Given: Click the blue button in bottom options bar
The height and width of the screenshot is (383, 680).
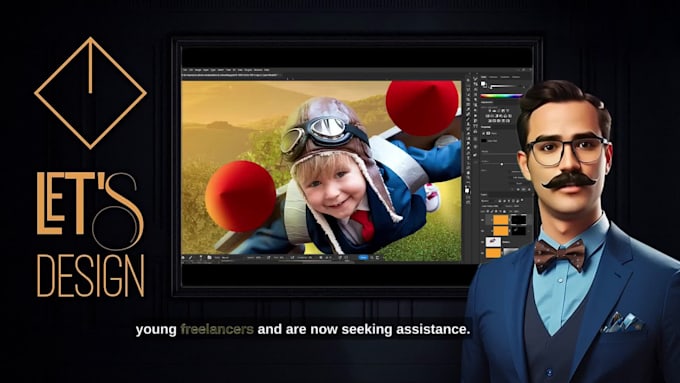Looking at the screenshot, I should [x=363, y=258].
